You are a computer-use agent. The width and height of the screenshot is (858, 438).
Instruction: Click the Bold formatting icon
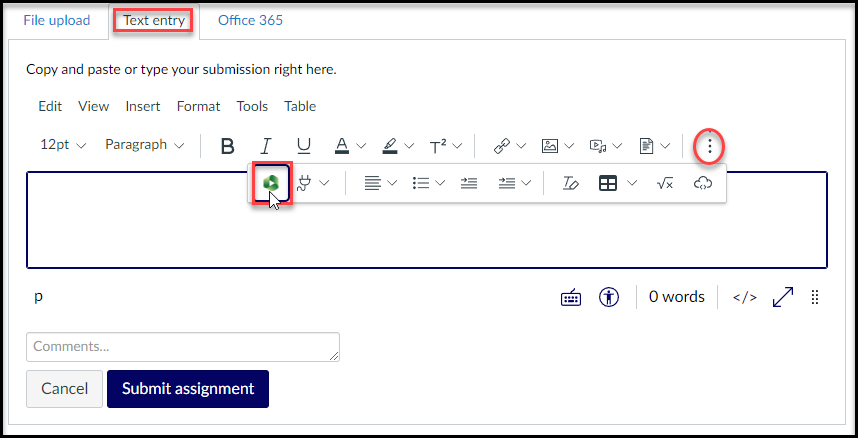227,146
